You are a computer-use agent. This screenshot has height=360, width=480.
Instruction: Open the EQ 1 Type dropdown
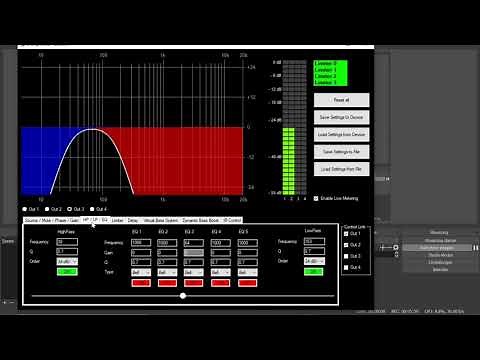pyautogui.click(x=141, y=273)
